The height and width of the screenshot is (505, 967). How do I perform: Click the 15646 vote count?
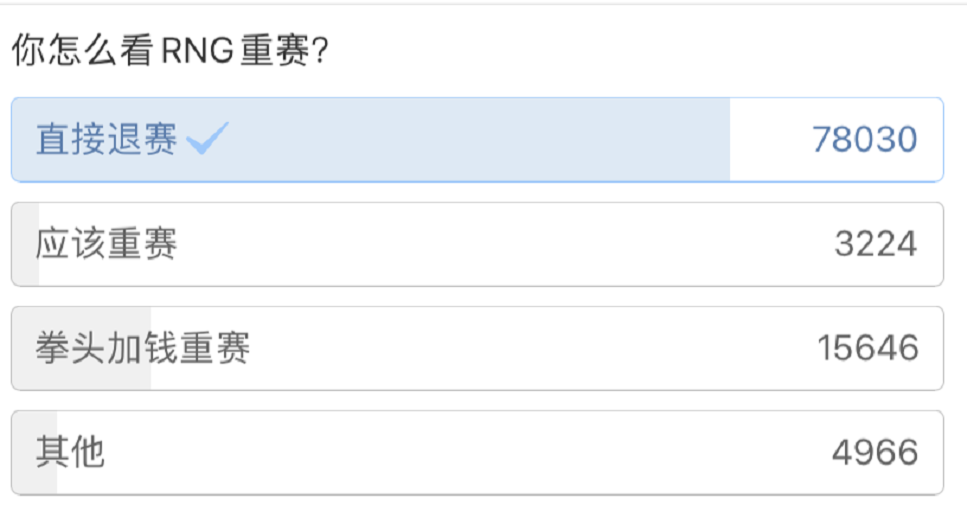(867, 348)
